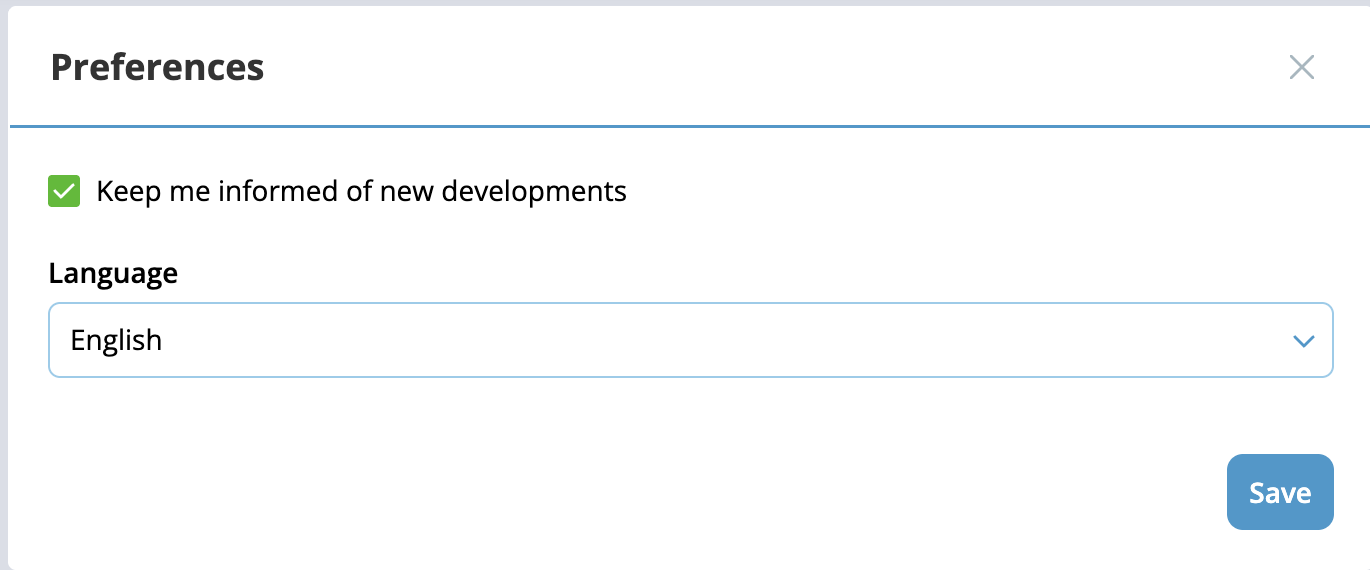Click the Language field label
The height and width of the screenshot is (570, 1370).
(113, 273)
